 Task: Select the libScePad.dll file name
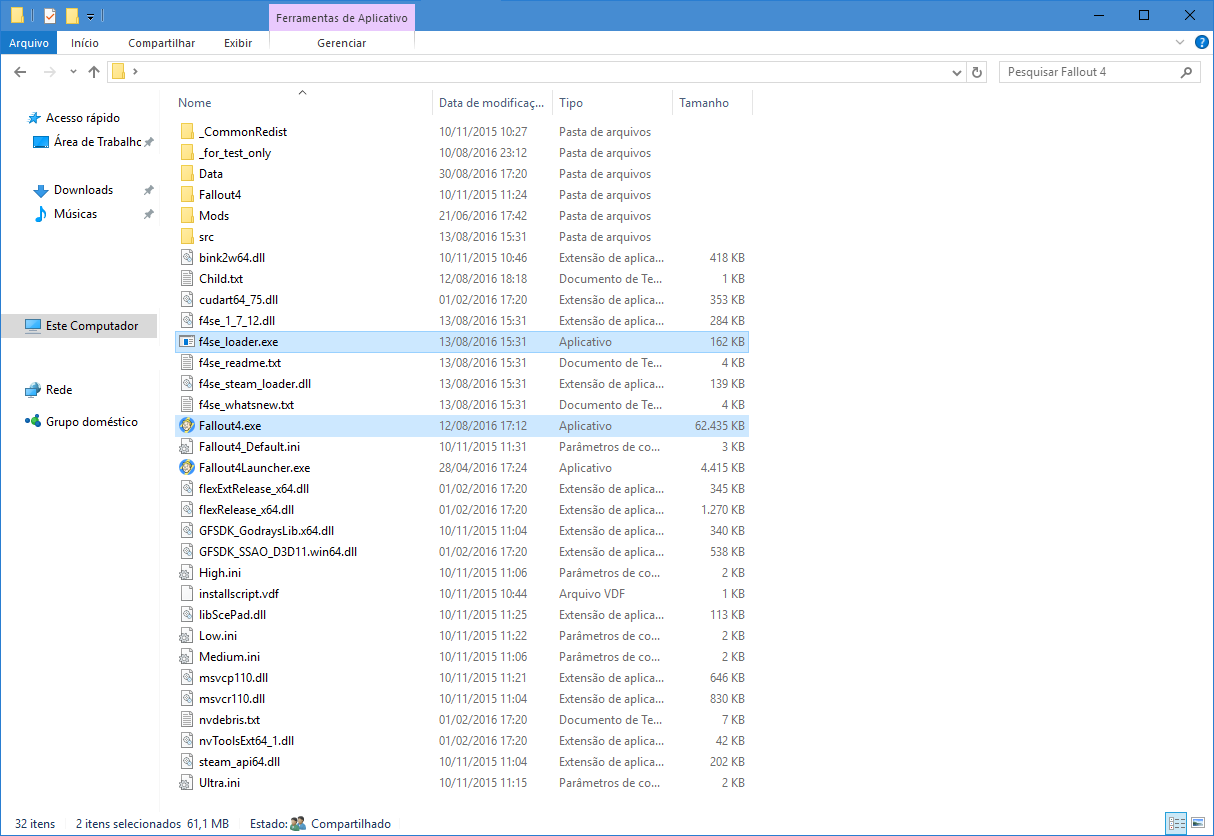pyautogui.click(x=232, y=615)
